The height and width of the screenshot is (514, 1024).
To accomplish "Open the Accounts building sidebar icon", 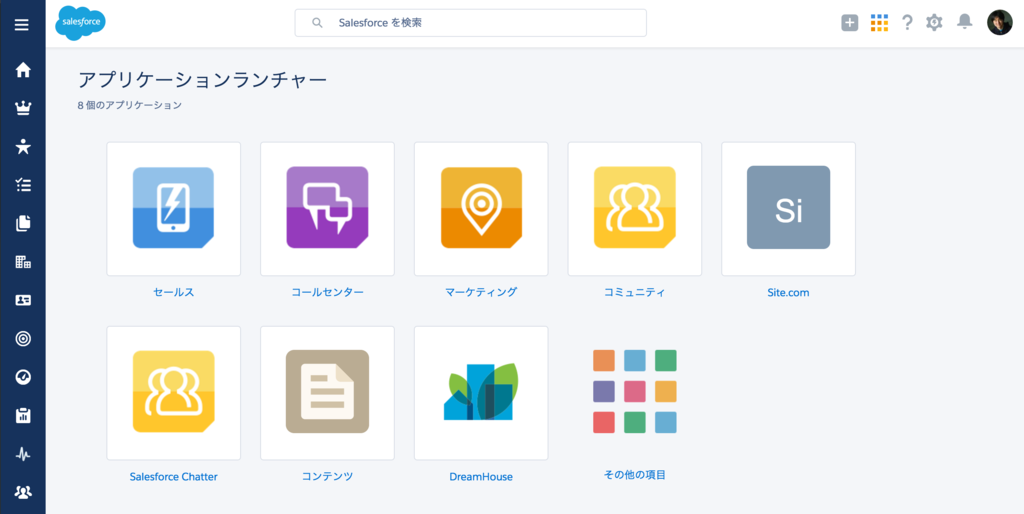I will (x=23, y=262).
